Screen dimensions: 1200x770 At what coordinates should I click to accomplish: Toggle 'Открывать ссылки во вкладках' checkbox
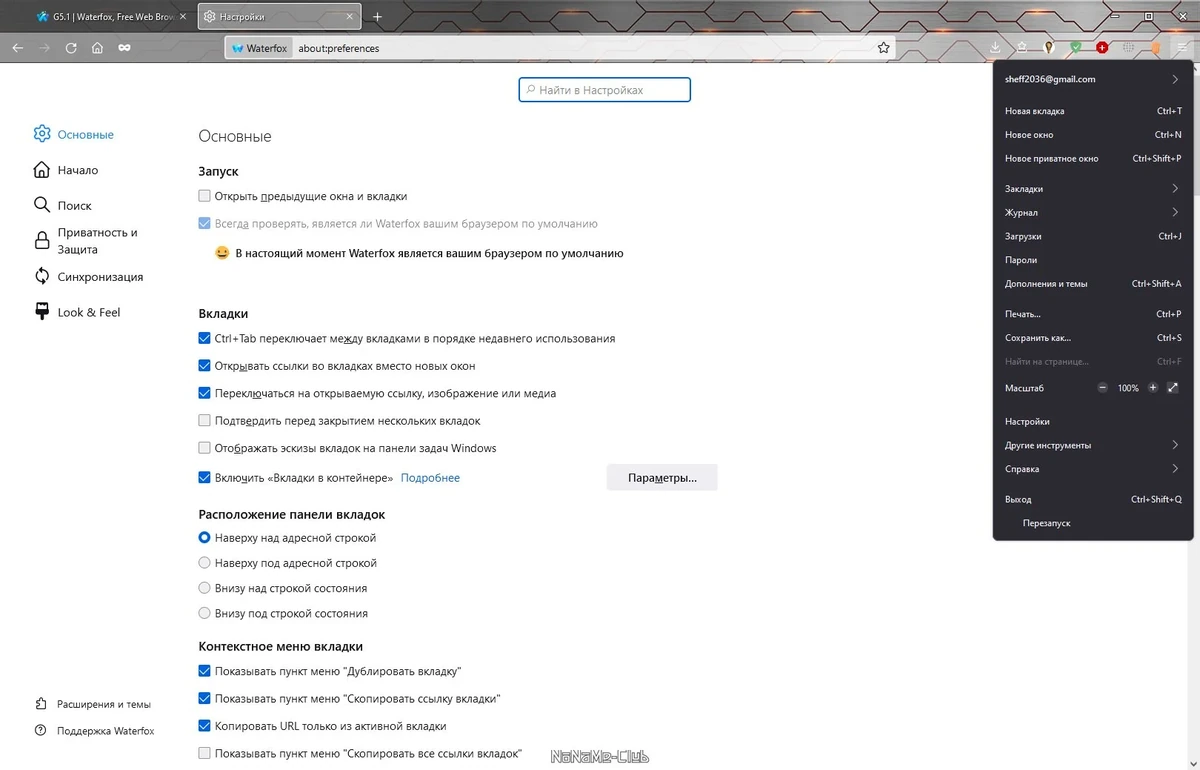tap(205, 366)
